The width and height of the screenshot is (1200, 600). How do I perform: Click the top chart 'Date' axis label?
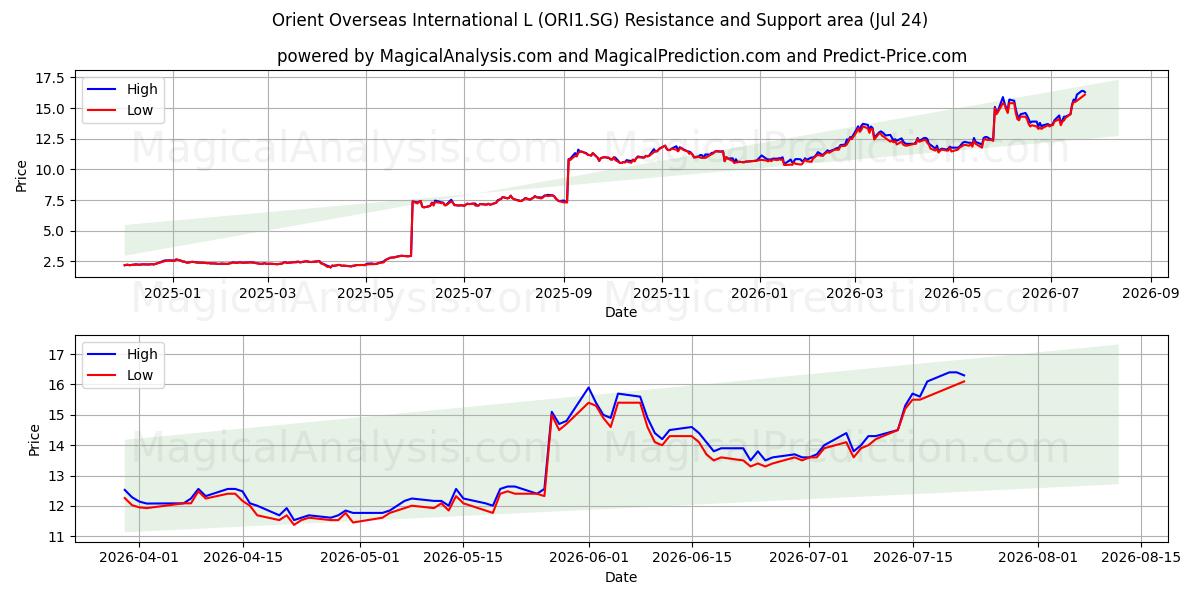click(x=621, y=312)
